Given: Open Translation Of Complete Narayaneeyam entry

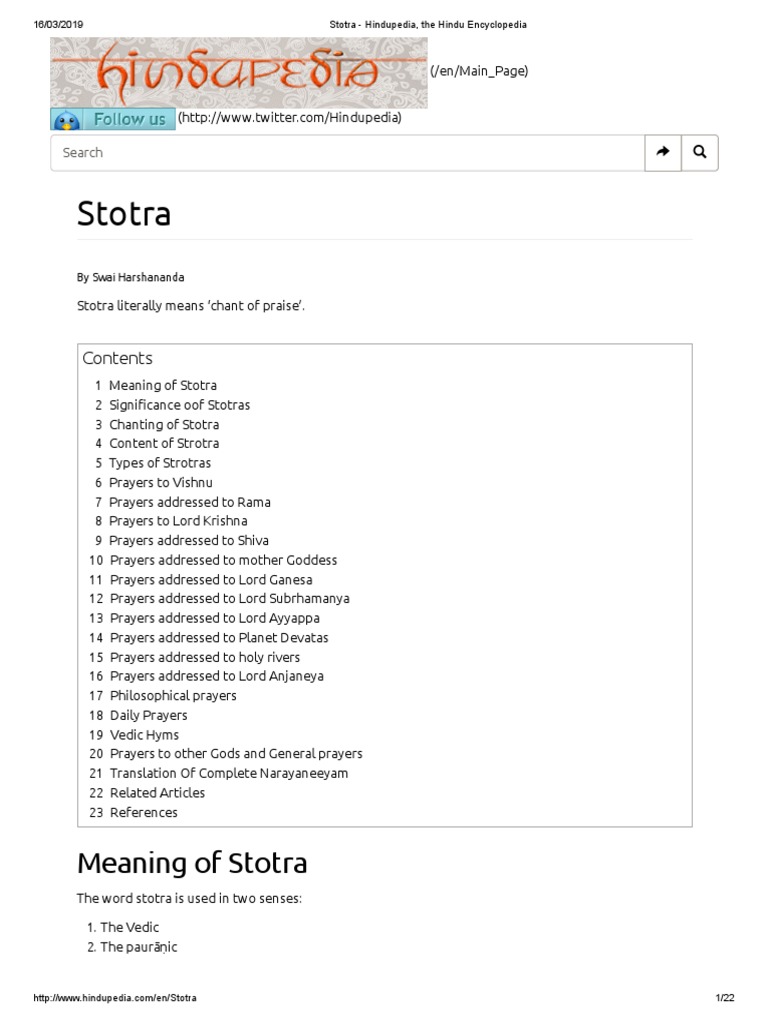Looking at the screenshot, I should (229, 773).
